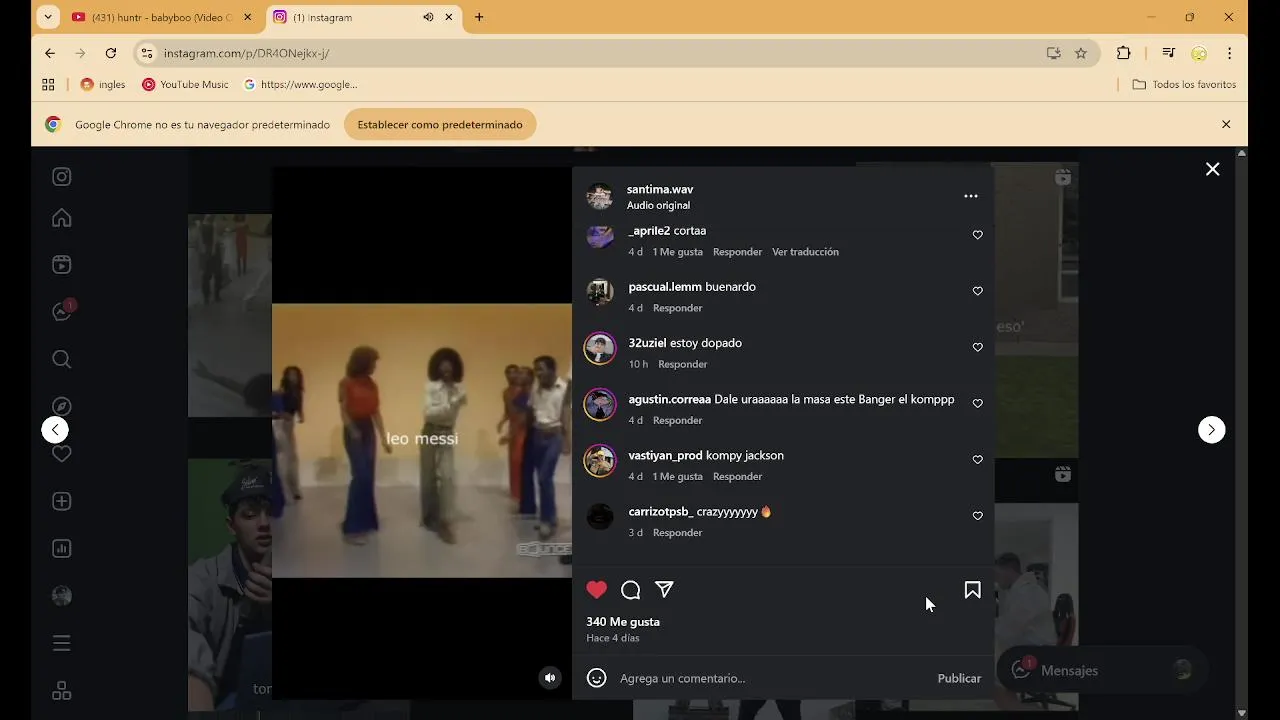Open the tab search dropdown arrow

click(48, 17)
